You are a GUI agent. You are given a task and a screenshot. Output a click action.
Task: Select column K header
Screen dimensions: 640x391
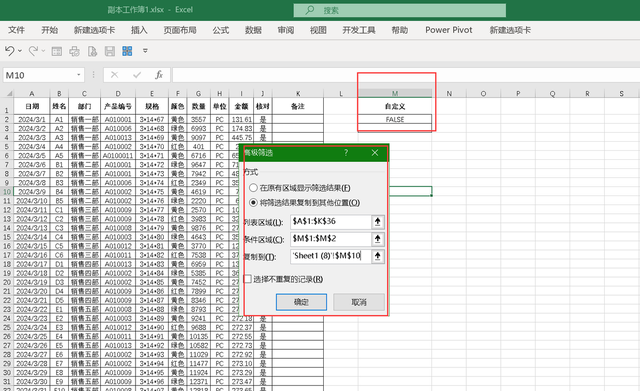298,93
